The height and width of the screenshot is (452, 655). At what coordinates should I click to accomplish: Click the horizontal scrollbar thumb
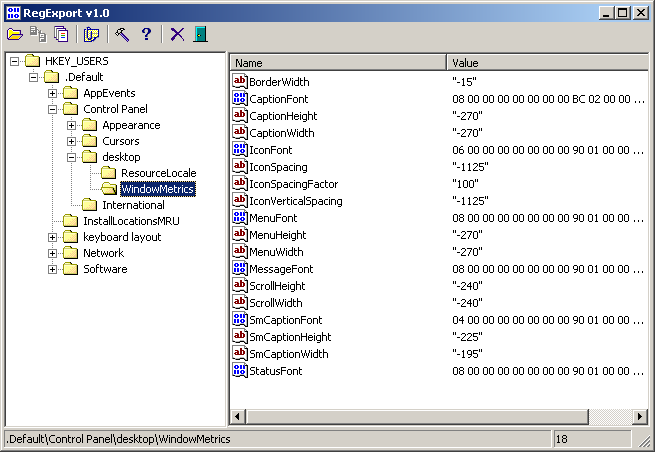(x=417, y=416)
